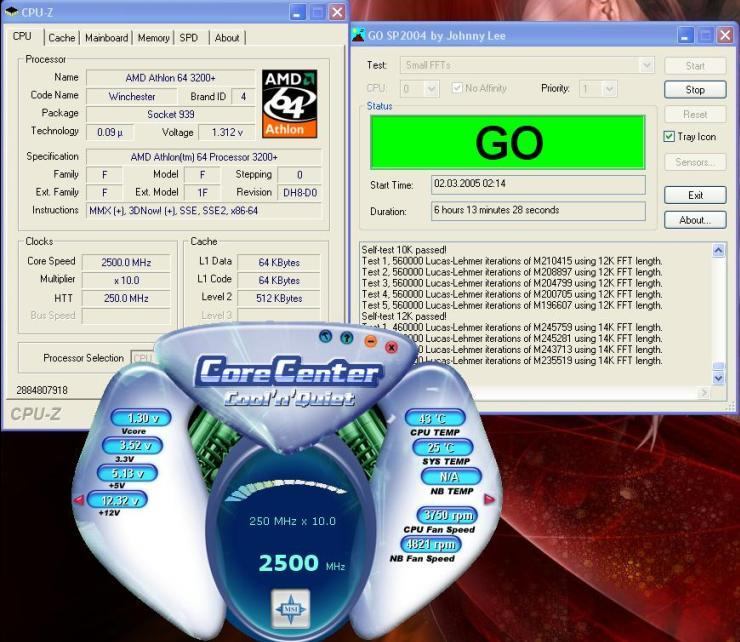Open the Processor Selection dropdown in CPU-Z
The image size is (740, 642).
tap(143, 358)
